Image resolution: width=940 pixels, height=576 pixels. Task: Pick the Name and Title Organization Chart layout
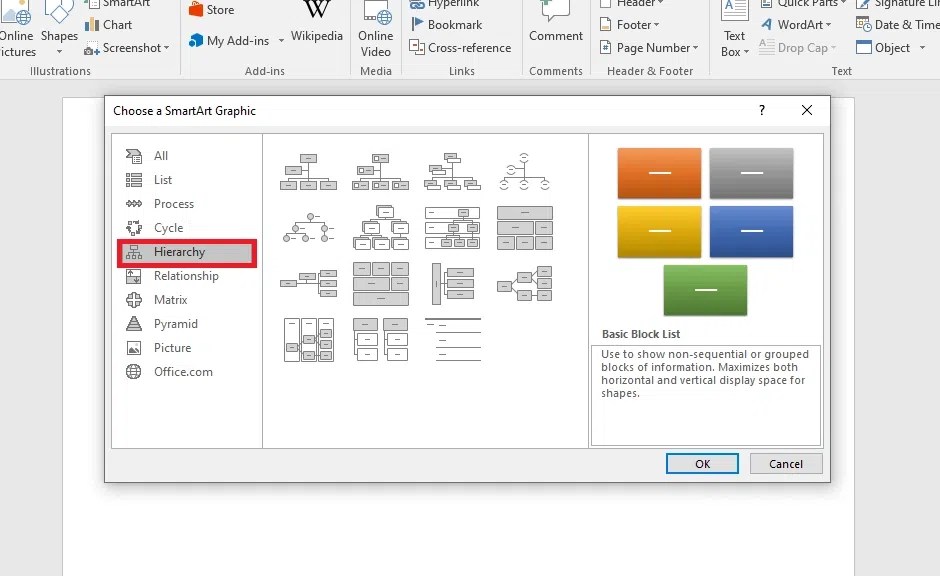[x=453, y=172]
